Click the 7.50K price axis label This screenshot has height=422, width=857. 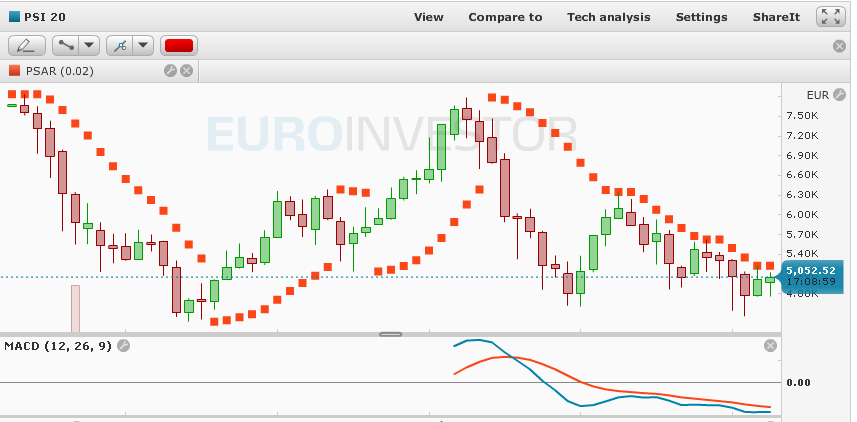coord(802,115)
